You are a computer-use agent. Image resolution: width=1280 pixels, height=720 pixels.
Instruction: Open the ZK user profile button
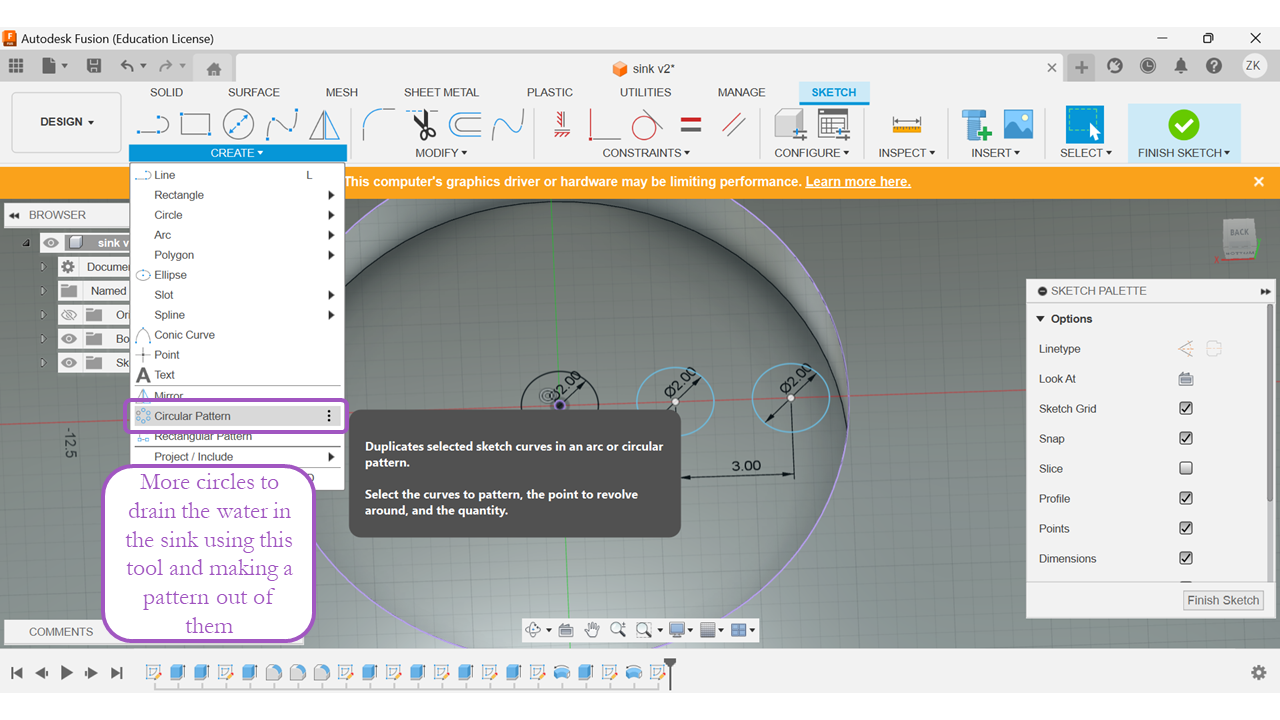(x=1254, y=66)
